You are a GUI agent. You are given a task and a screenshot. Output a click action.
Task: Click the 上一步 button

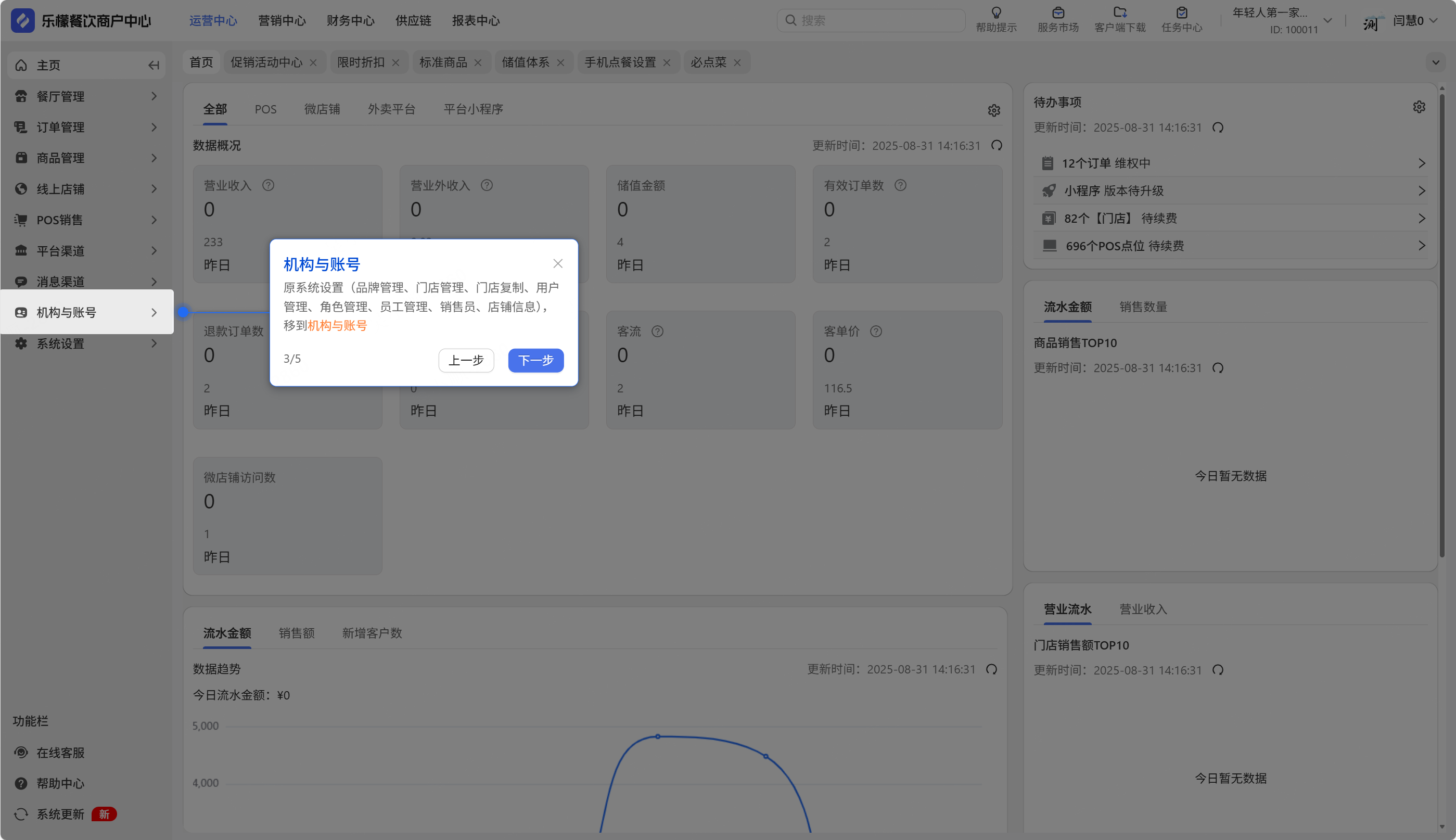coord(466,361)
